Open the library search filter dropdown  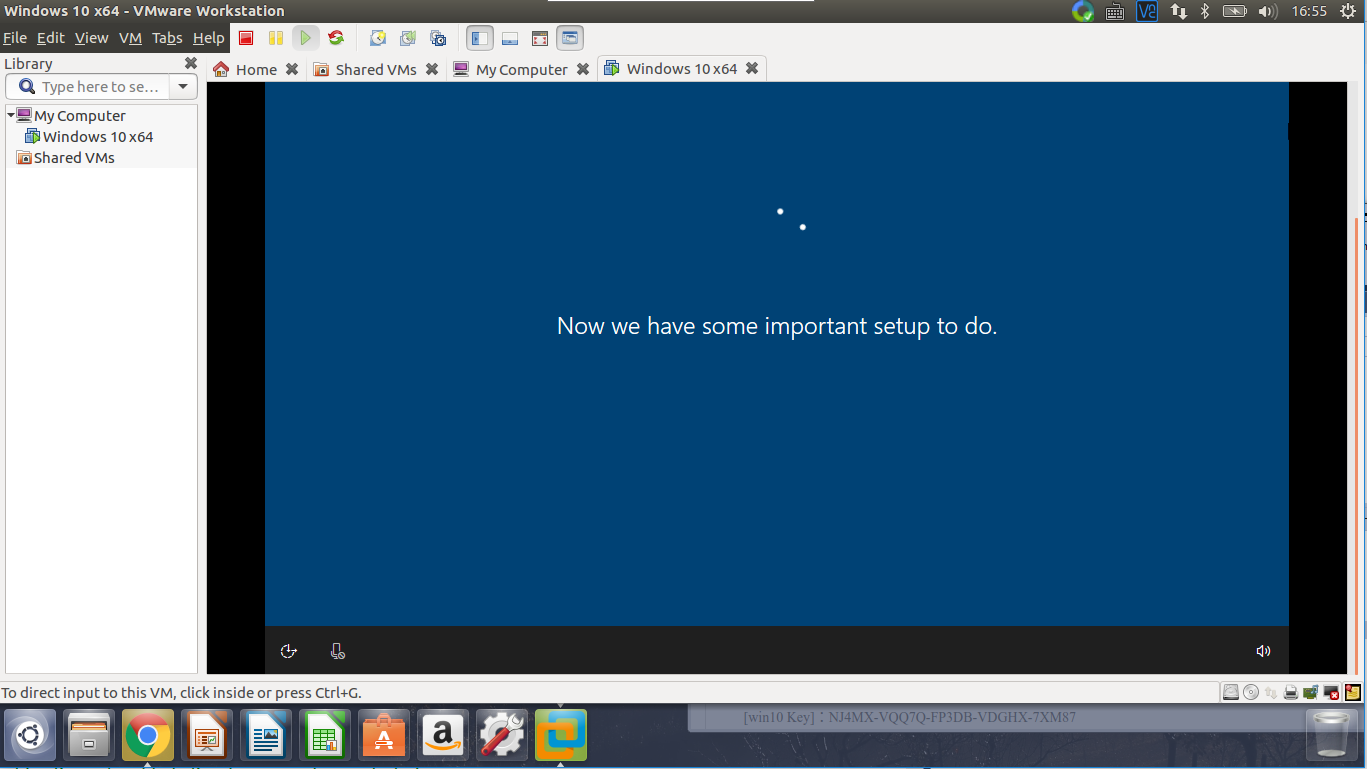click(183, 87)
